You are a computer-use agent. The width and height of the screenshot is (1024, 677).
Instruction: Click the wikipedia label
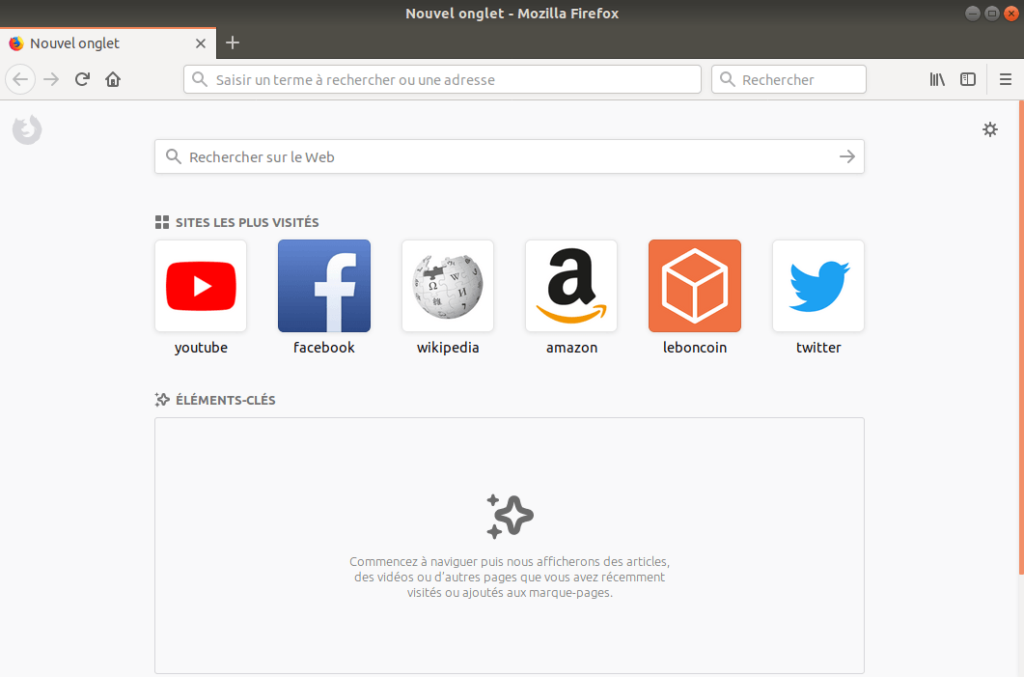(448, 348)
